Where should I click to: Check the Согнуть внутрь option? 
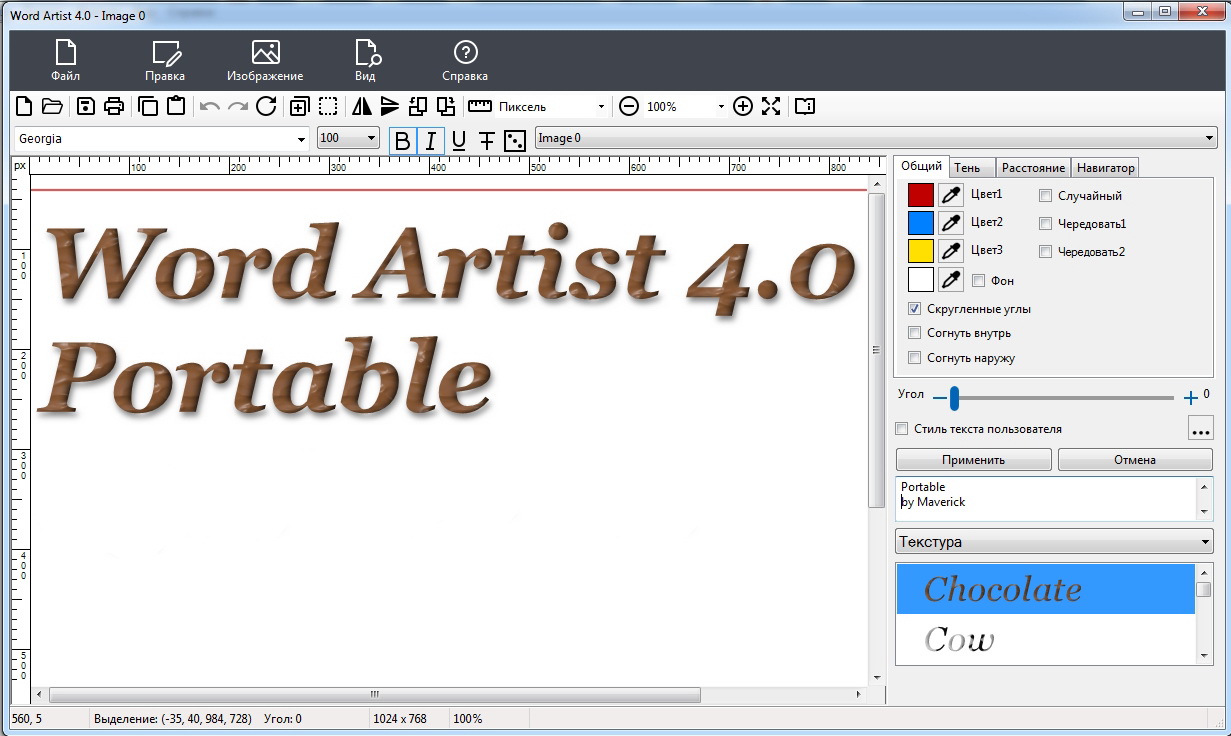914,333
